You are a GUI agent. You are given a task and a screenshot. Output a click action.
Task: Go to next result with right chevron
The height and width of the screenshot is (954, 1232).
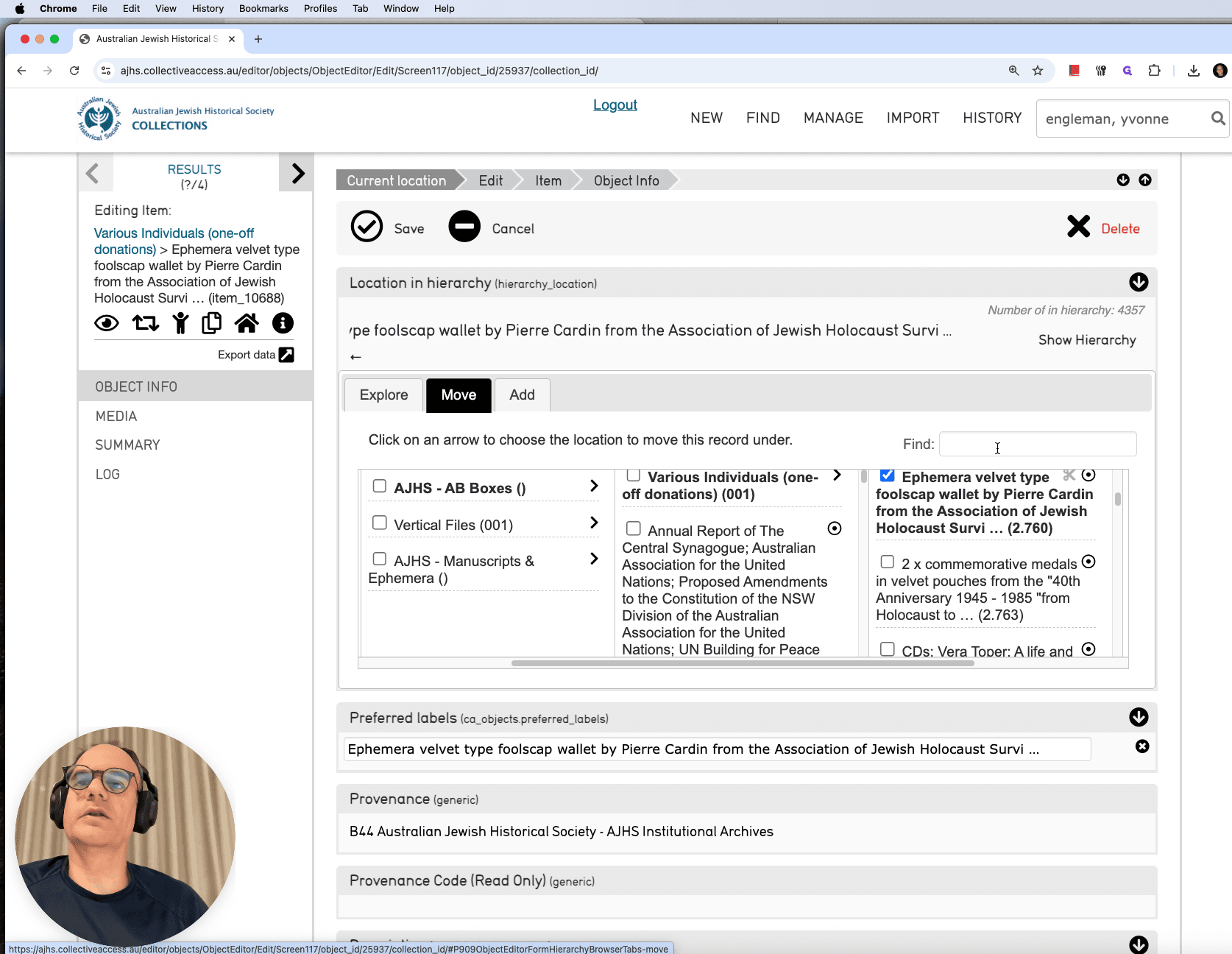click(297, 174)
